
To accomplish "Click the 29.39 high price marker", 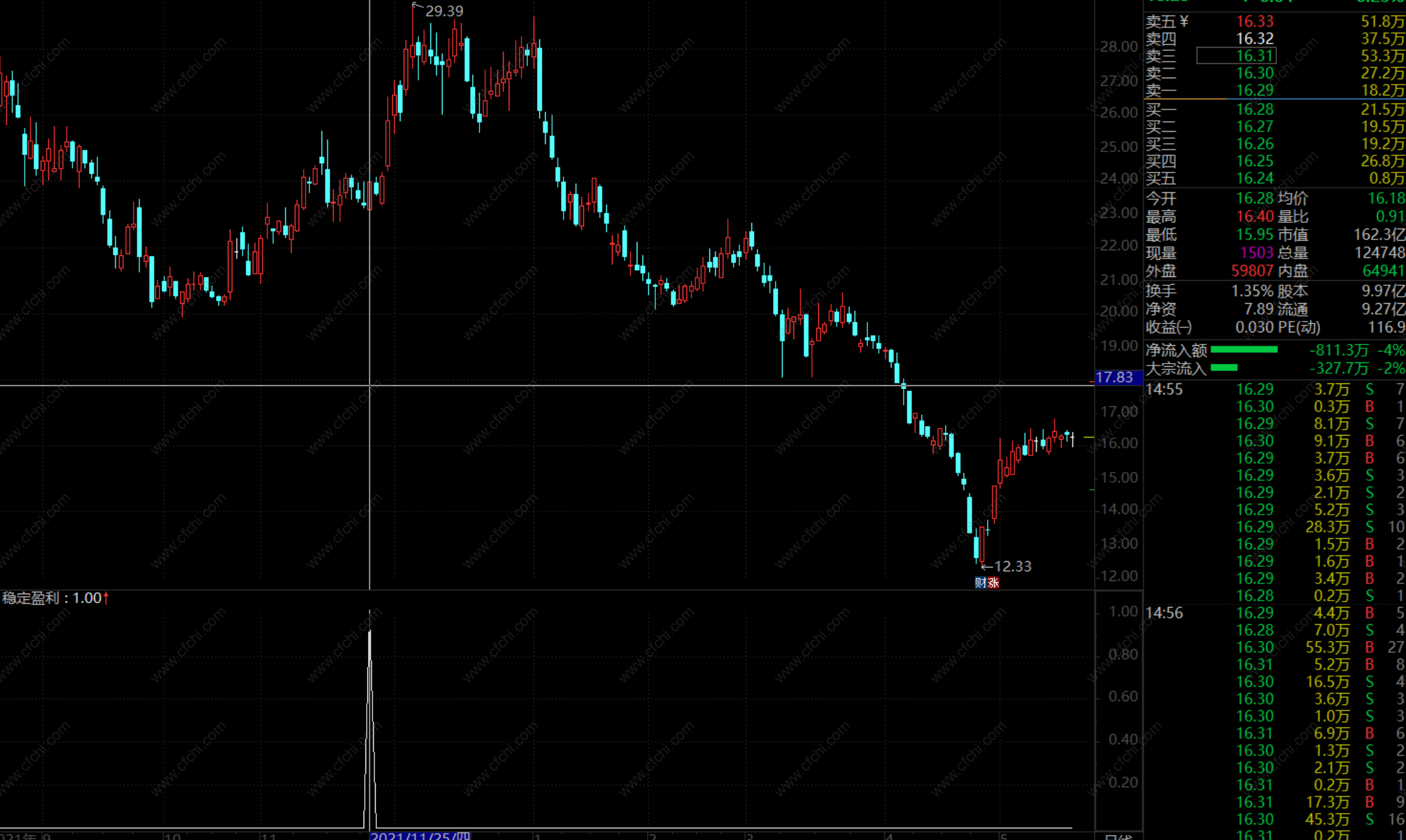I will coord(444,11).
